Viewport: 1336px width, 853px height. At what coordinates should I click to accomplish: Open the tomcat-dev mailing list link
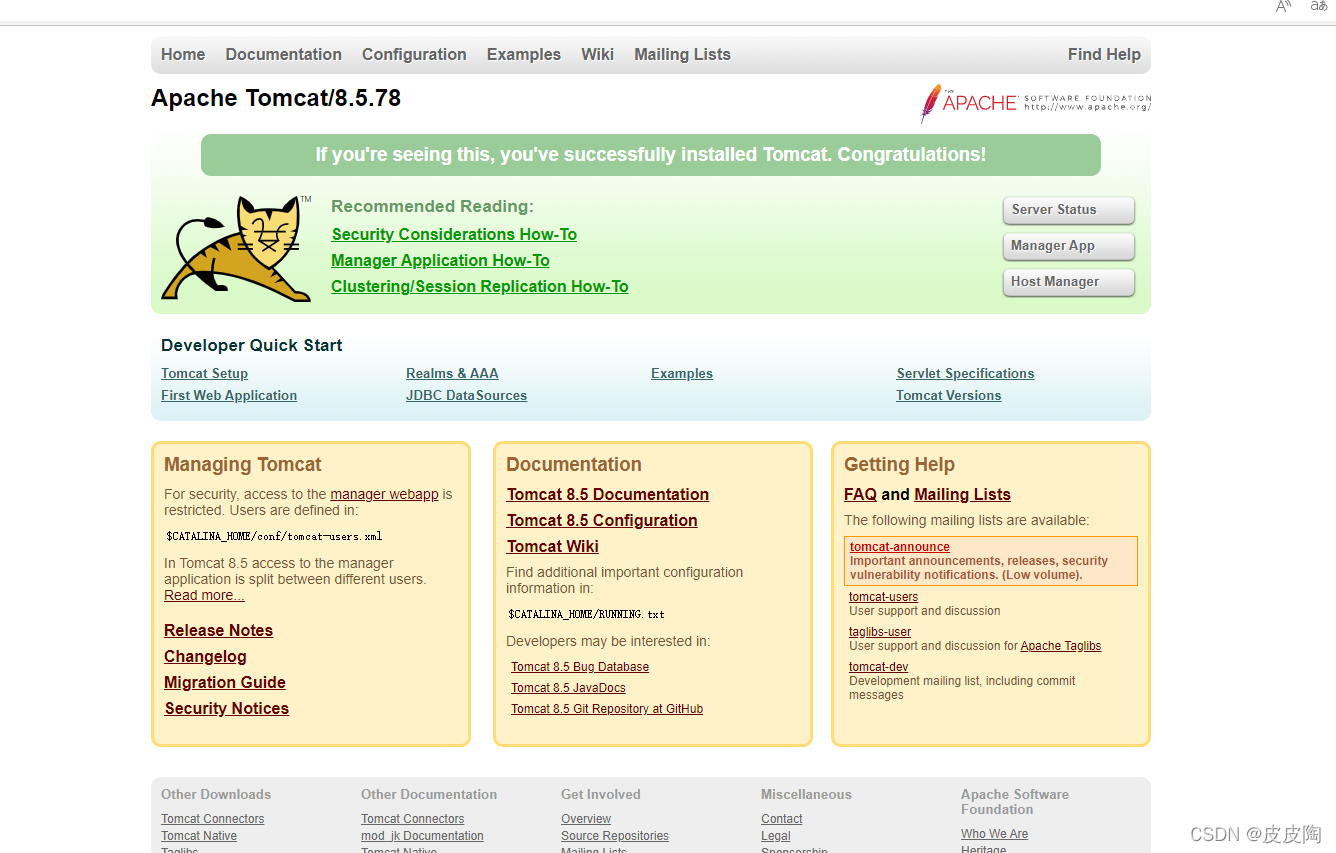click(x=879, y=667)
